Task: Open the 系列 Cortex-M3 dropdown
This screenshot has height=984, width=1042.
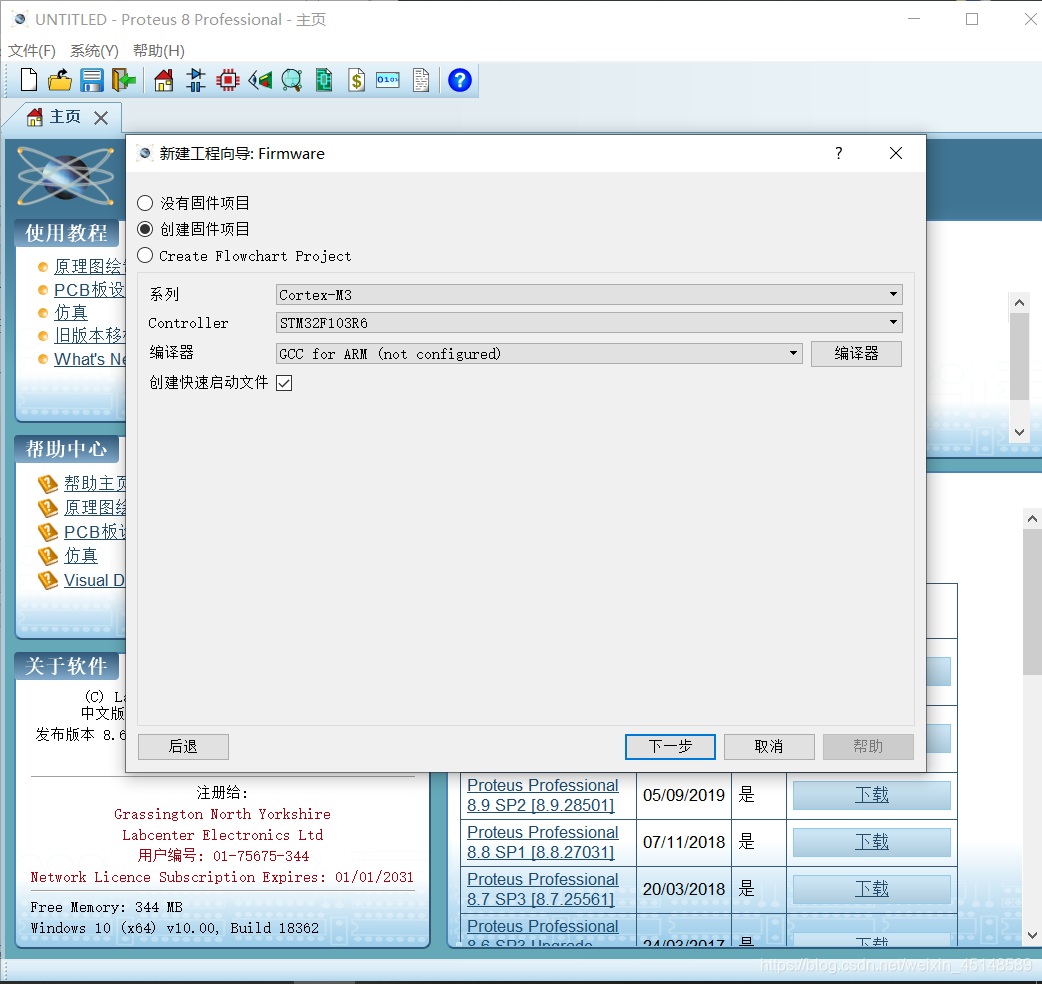Action: [589, 294]
